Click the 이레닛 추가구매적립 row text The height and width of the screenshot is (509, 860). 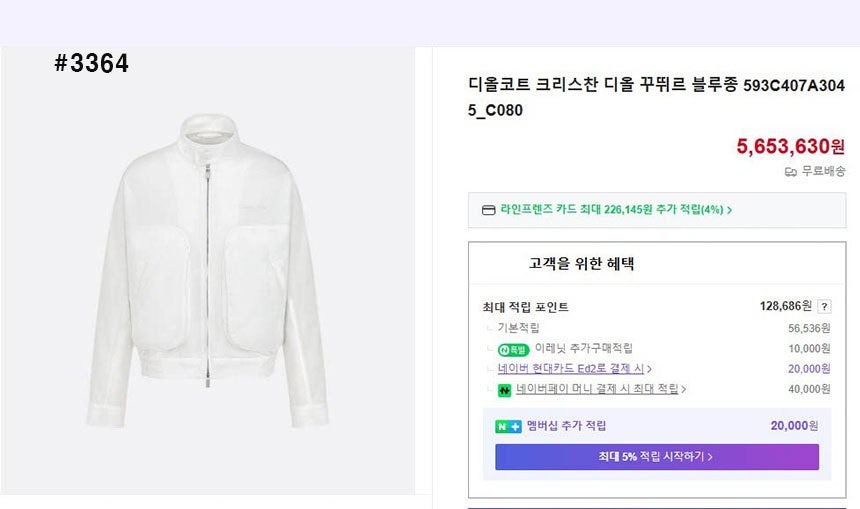[x=583, y=349]
